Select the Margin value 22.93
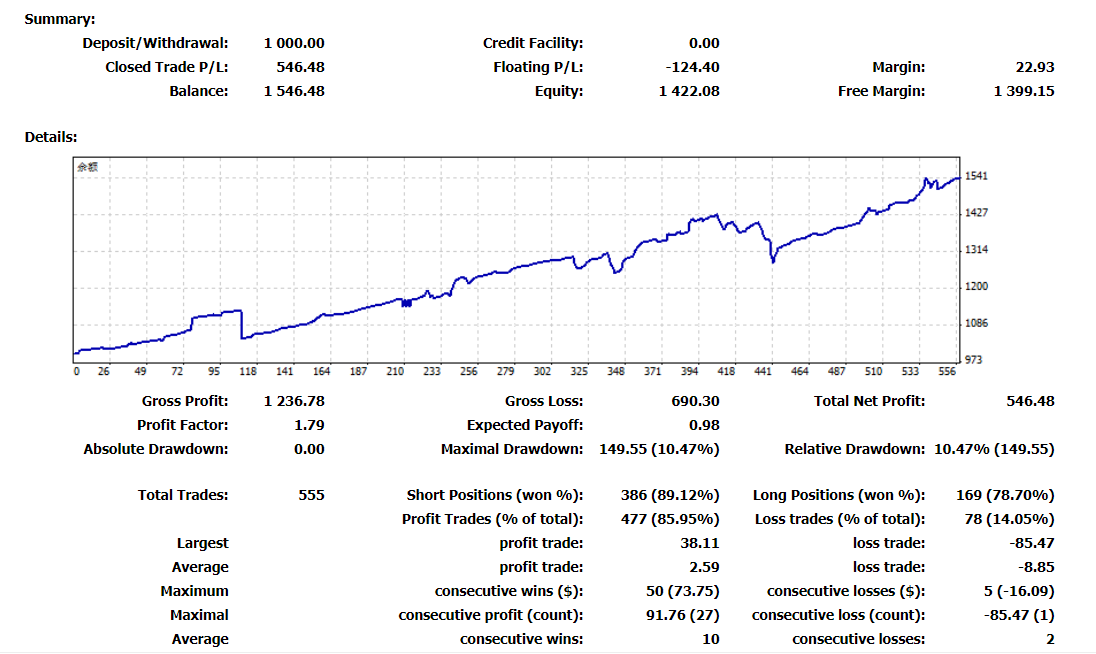The height and width of the screenshot is (654, 1096). point(1035,67)
